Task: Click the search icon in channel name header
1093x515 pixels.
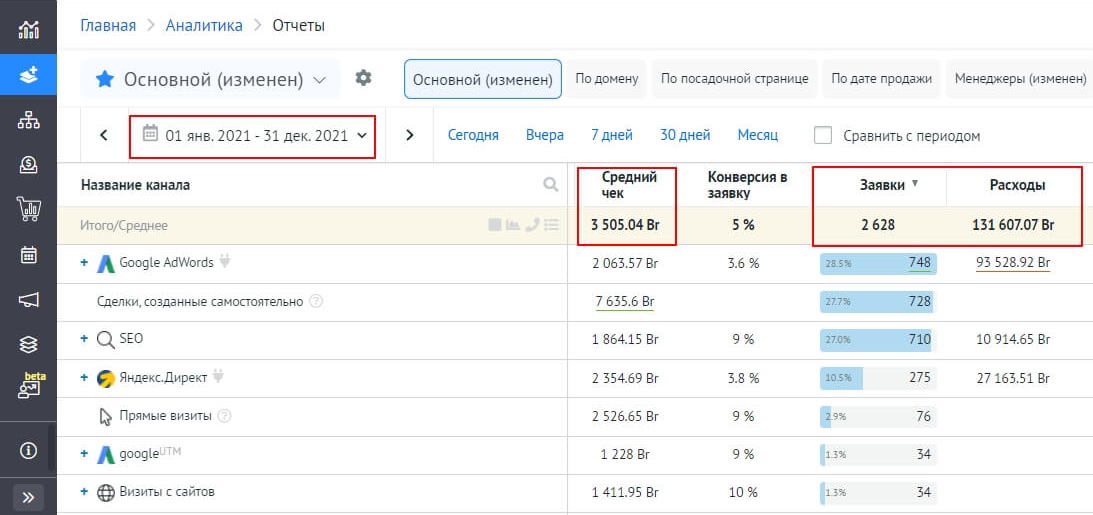Action: pos(550,184)
